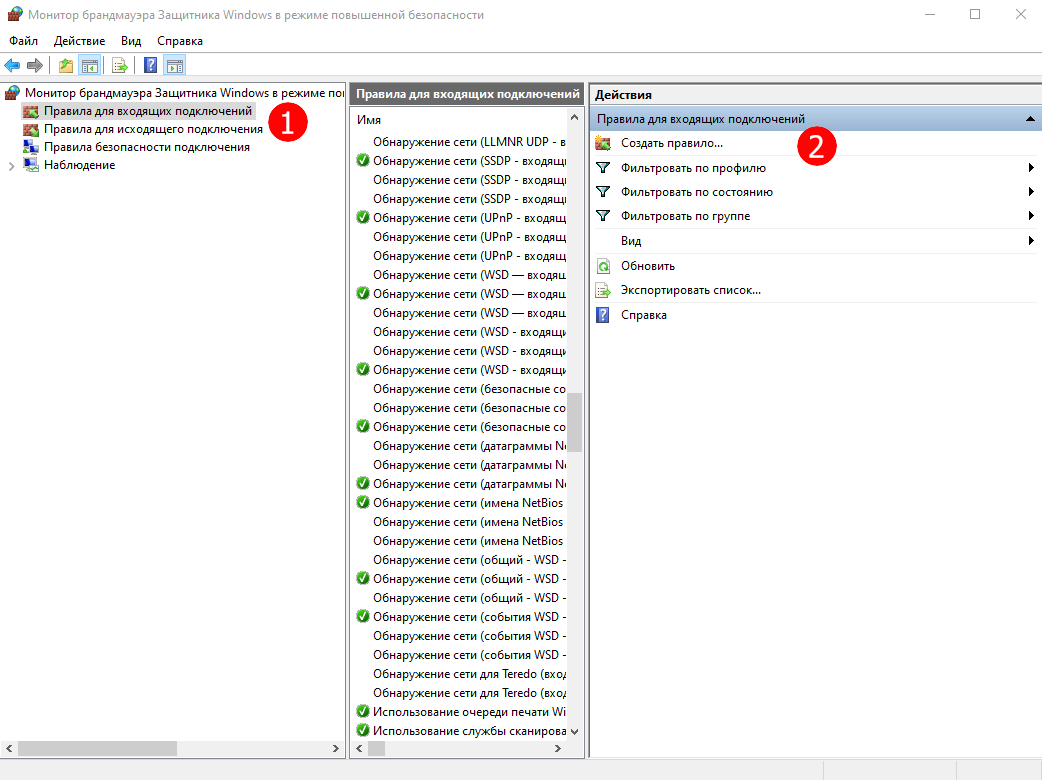This screenshot has height=780, width=1042.
Task: Open the Фильтровать по профилю submenu arrow
Action: pyautogui.click(x=1031, y=167)
